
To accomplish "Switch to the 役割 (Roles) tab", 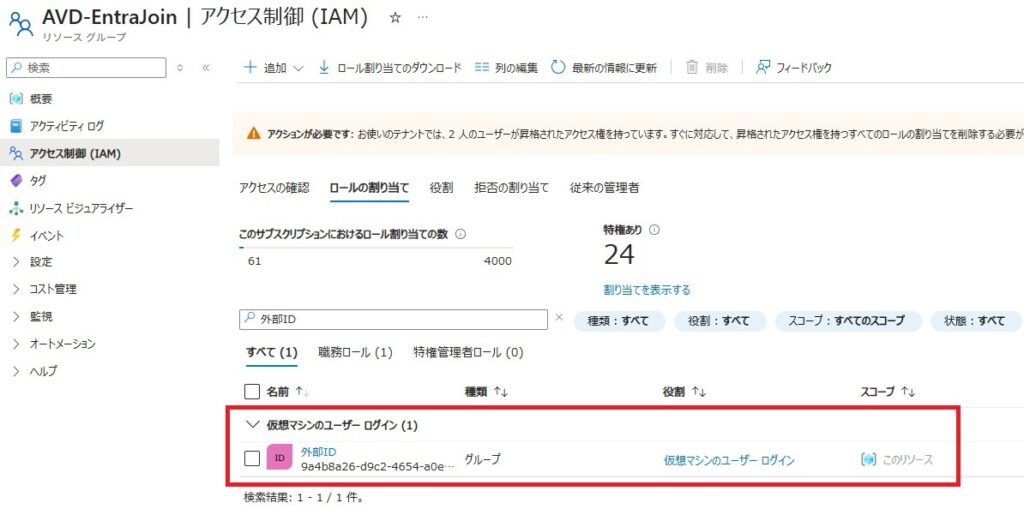I will tap(441, 187).
